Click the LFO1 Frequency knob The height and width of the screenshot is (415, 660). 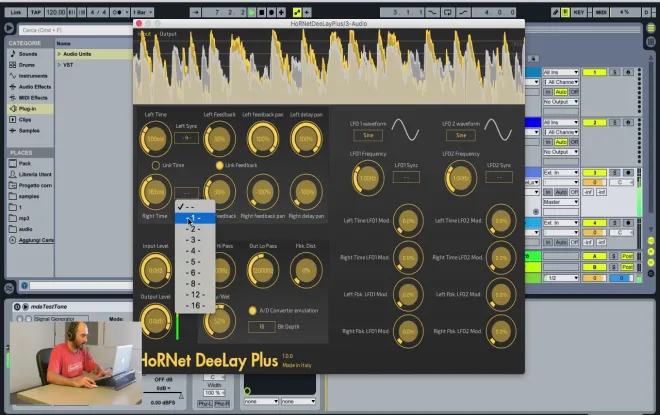point(368,178)
